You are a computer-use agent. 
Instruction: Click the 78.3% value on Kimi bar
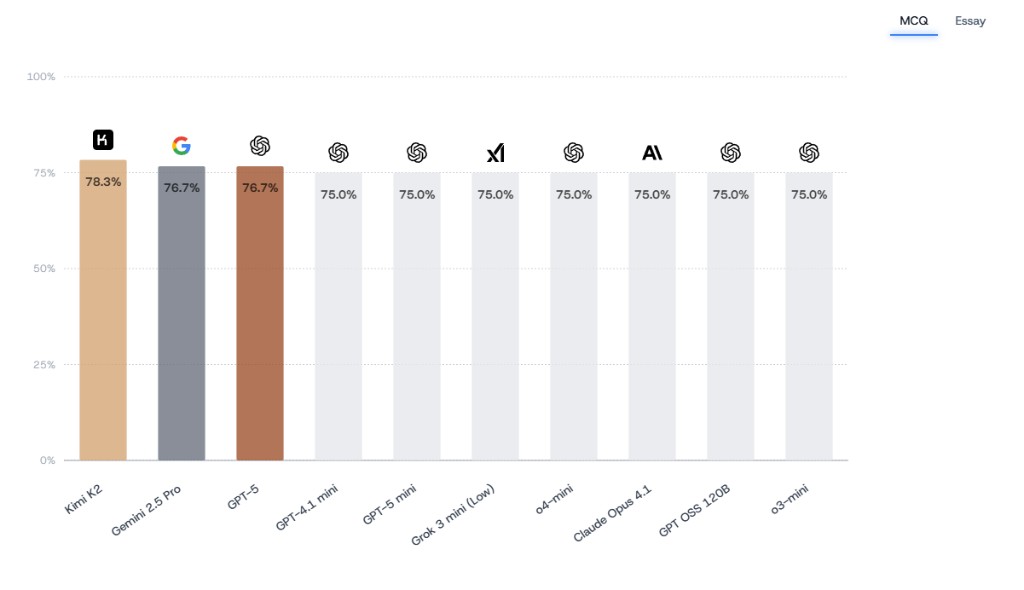click(x=103, y=182)
